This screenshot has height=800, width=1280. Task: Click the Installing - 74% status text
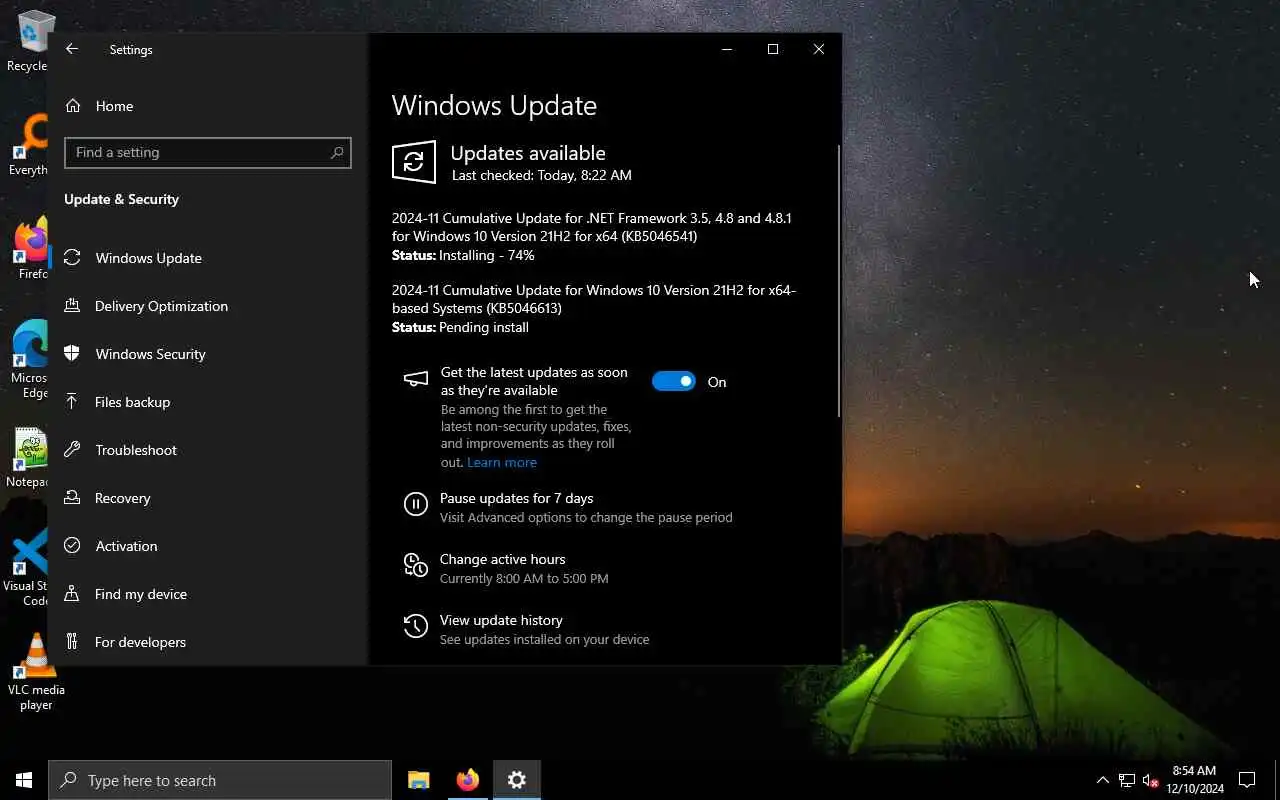(487, 255)
